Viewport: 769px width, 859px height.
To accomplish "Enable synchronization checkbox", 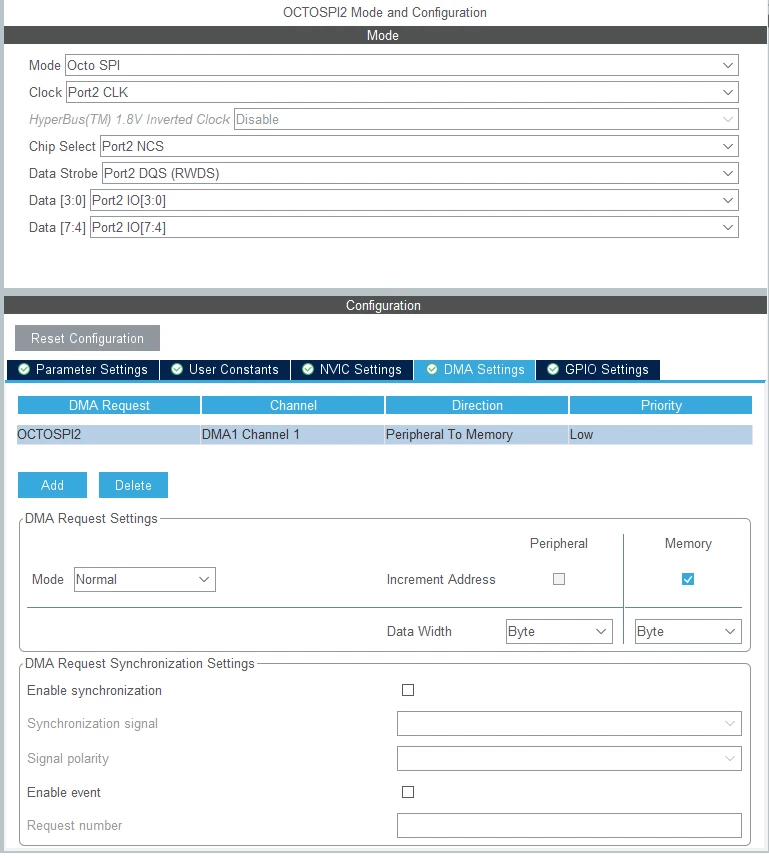I will (408, 690).
